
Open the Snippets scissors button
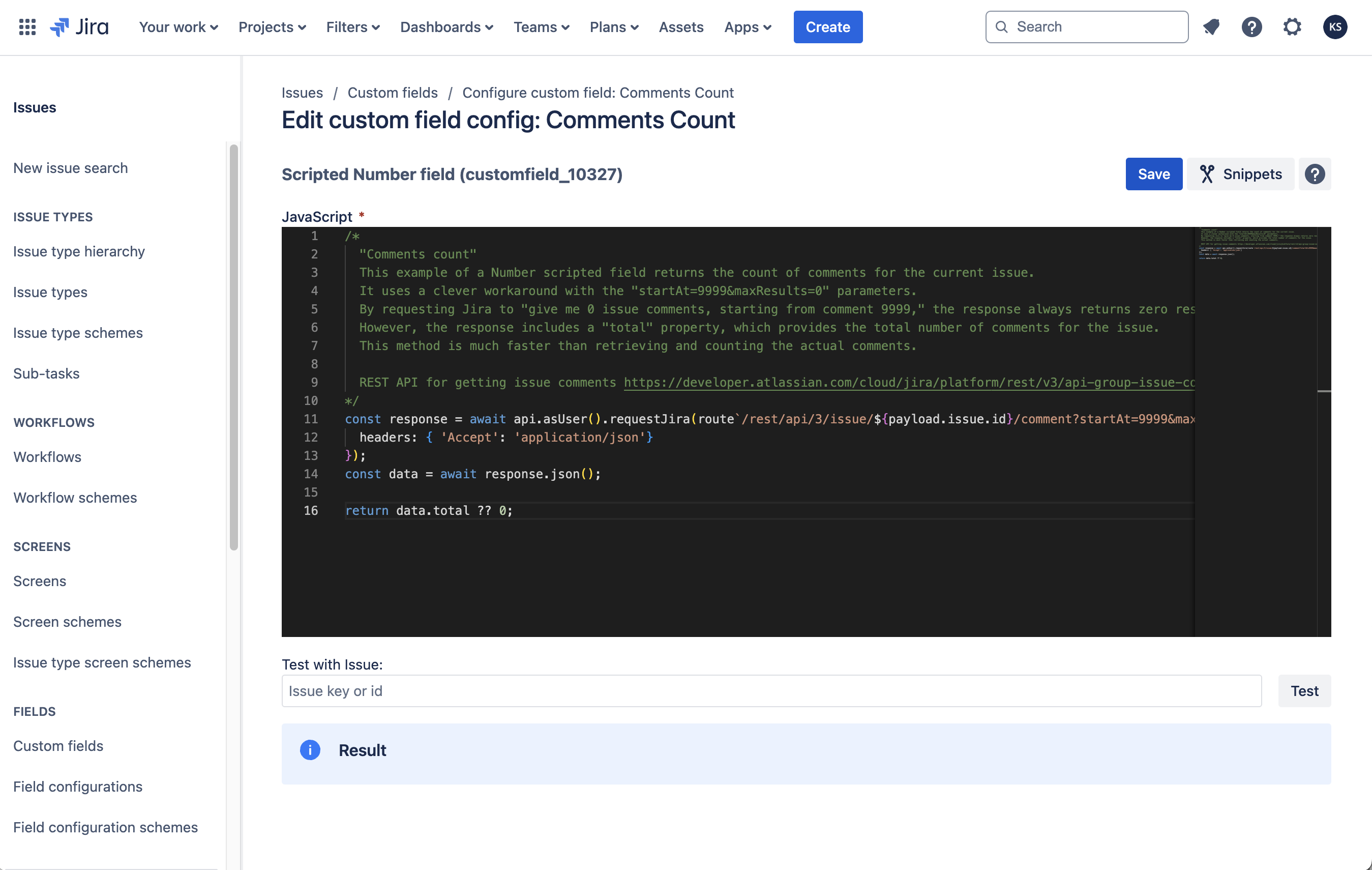click(1240, 174)
